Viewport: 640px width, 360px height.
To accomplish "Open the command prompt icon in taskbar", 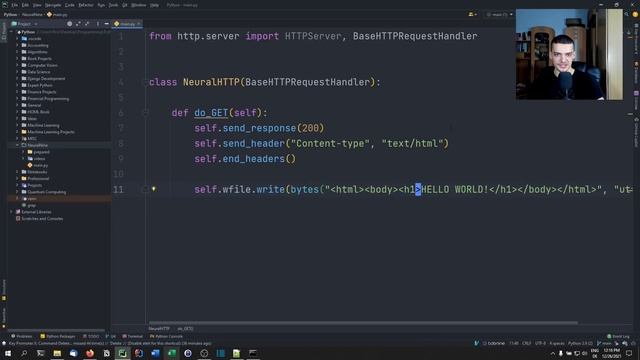I will point(253,353).
